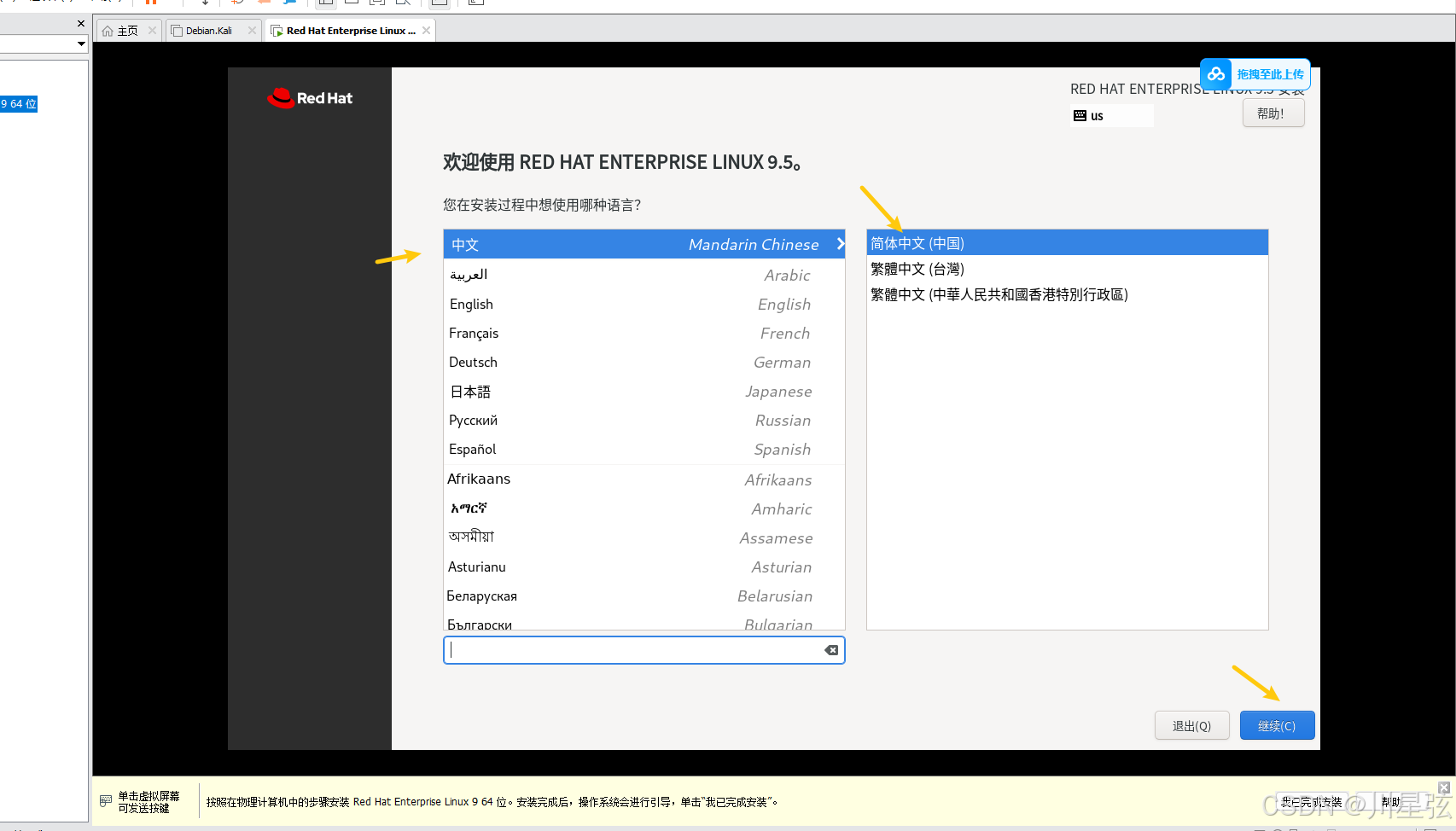The image size is (1456, 831).
Task: Click the cloud upload widget icon
Action: pos(1216,74)
